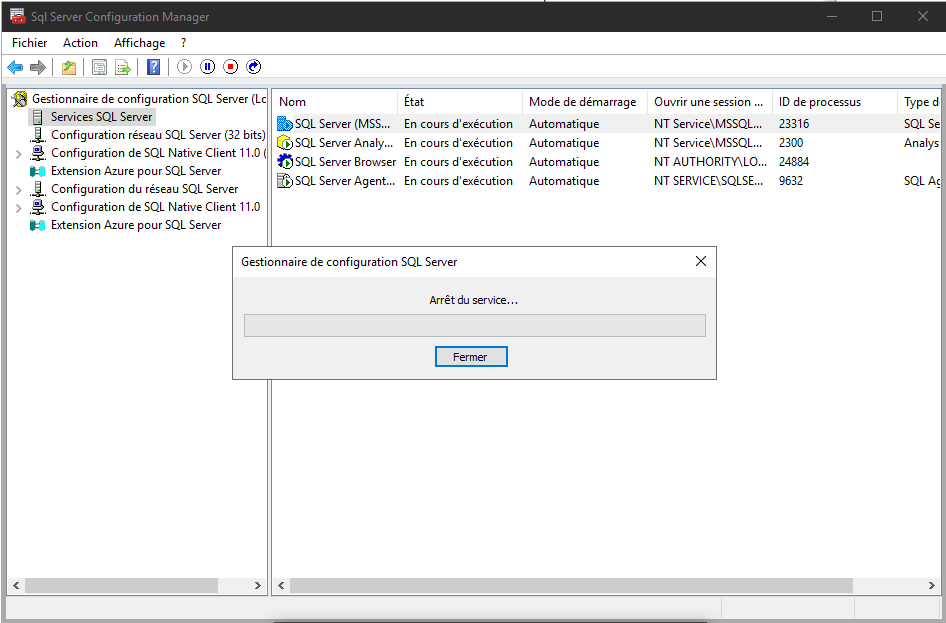The image size is (946, 623).
Task: Click the service stopping progress bar
Action: 475,326
